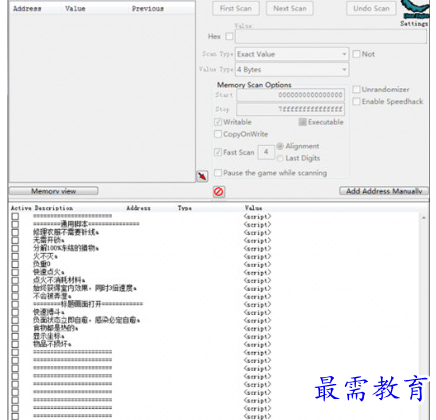Activate the 快速点火 script checkbox

pyautogui.click(x=15, y=272)
